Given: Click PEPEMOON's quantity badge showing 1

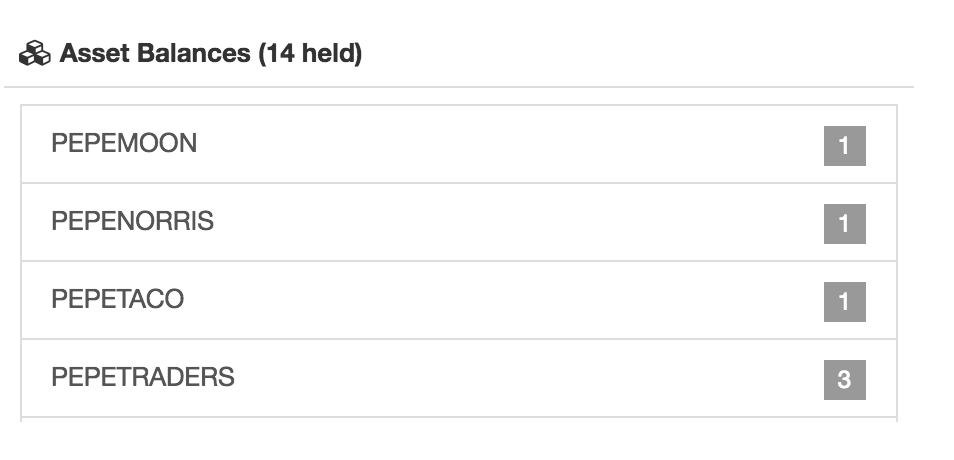Looking at the screenshot, I should point(844,145).
